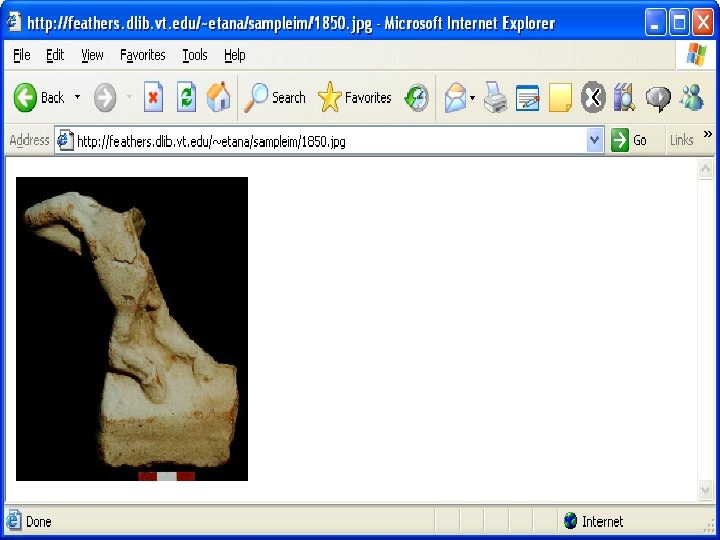Click the Forward arrow button

pos(105,97)
